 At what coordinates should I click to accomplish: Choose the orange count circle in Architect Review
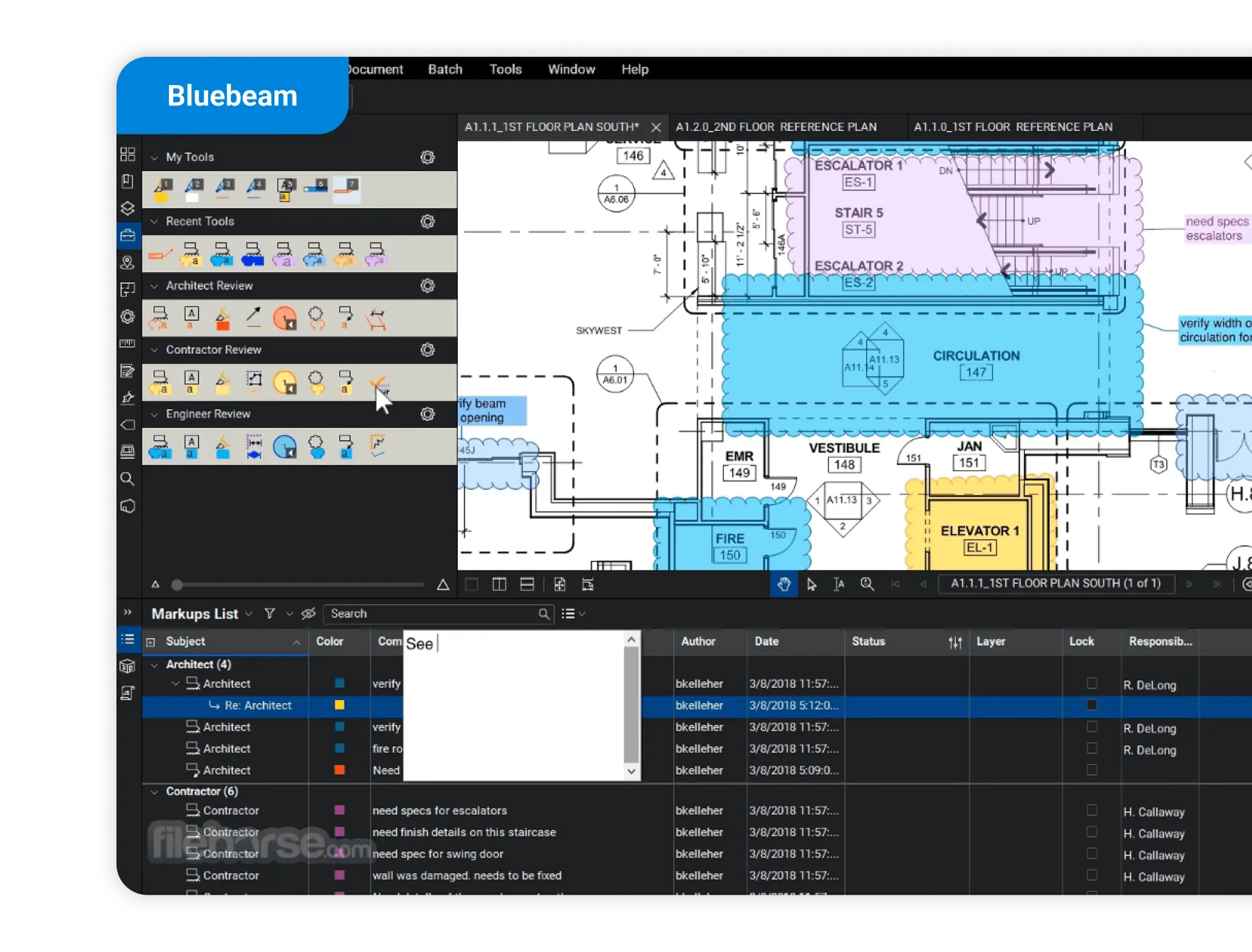click(x=285, y=318)
